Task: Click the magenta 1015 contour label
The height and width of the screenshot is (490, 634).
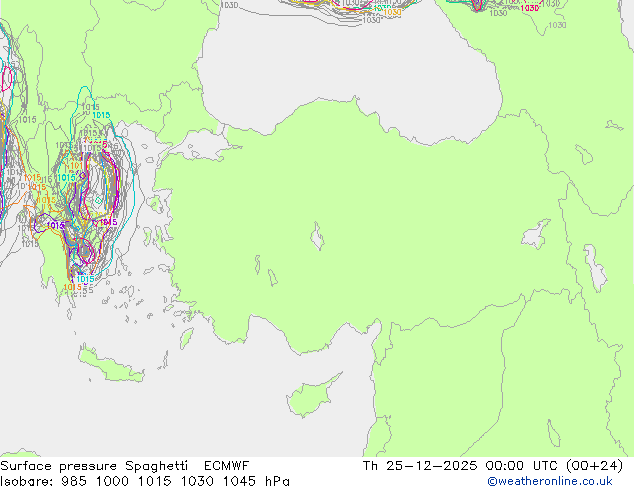Action: [x=108, y=222]
